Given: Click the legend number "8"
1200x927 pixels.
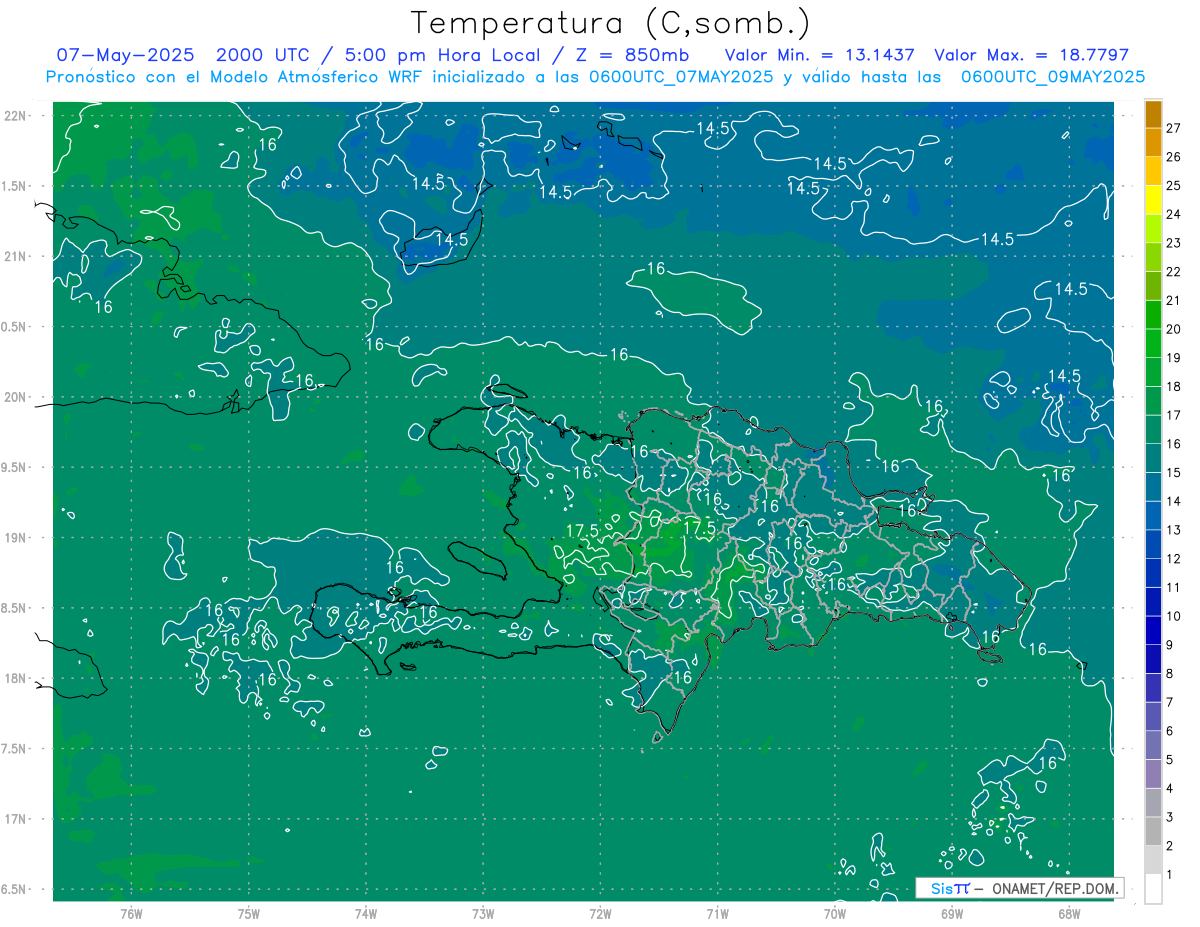Looking at the screenshot, I should click(1170, 674).
